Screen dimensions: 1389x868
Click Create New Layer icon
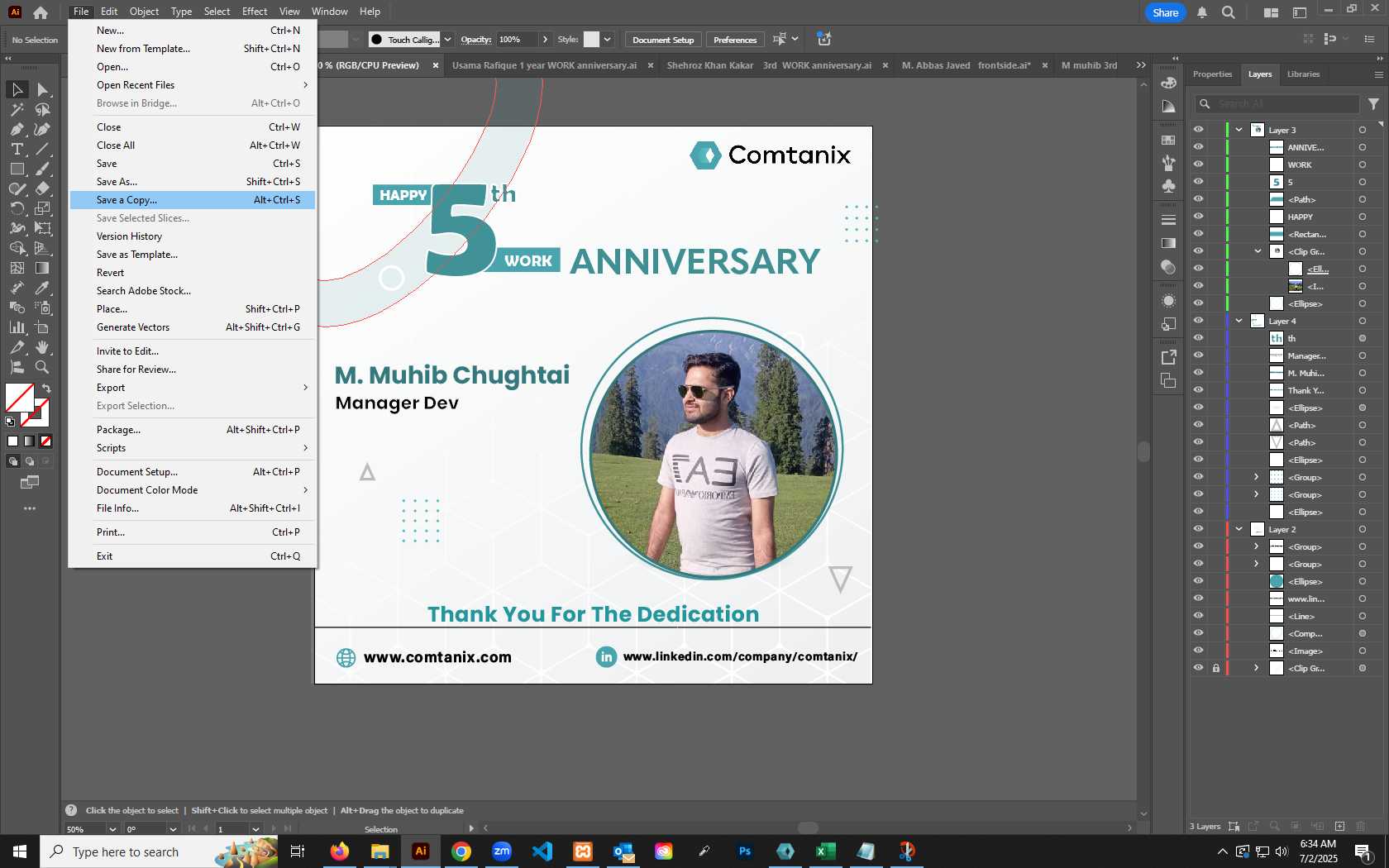pos(1339,827)
